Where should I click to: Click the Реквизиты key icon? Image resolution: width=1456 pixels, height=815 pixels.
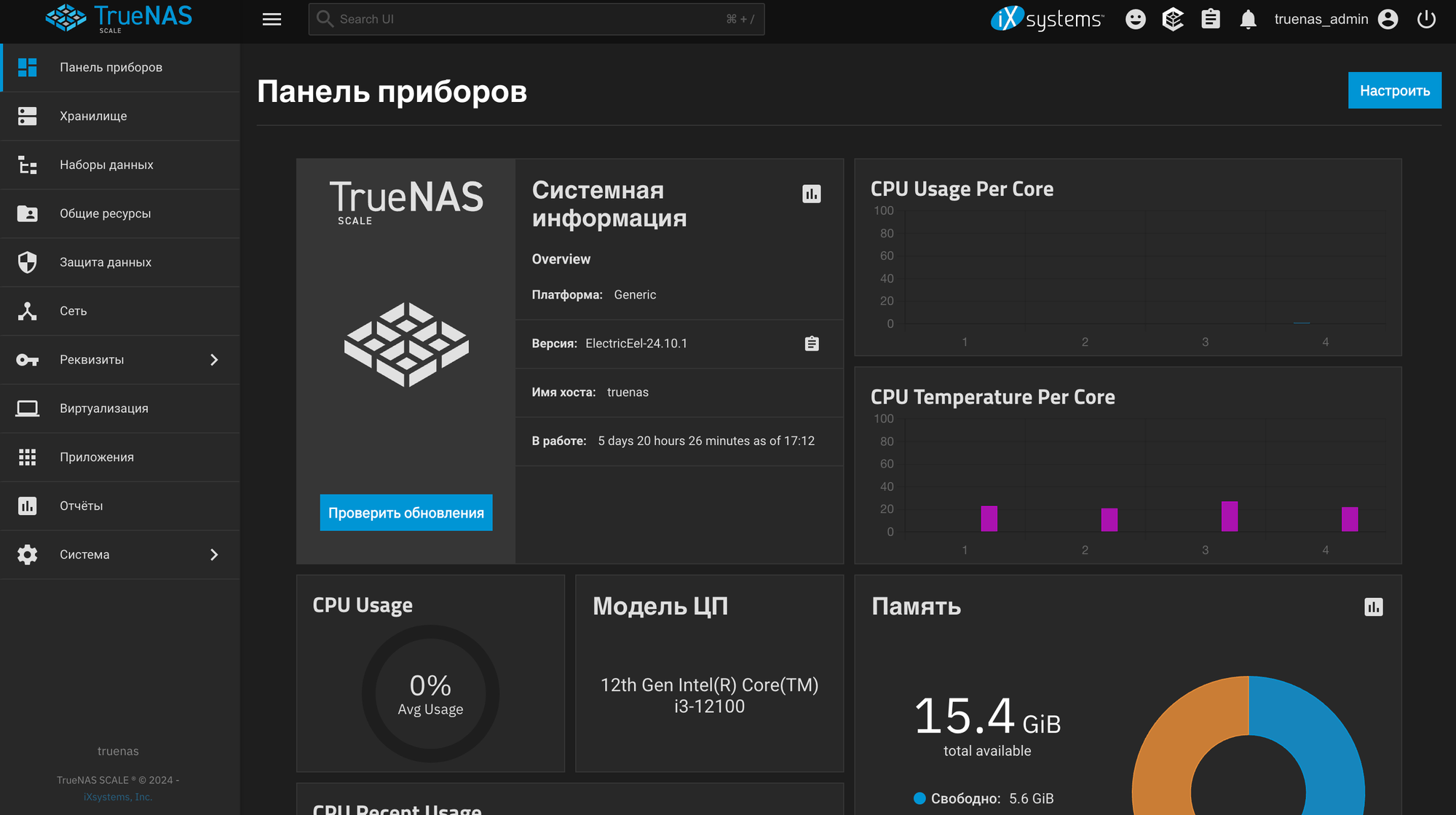click(x=27, y=360)
